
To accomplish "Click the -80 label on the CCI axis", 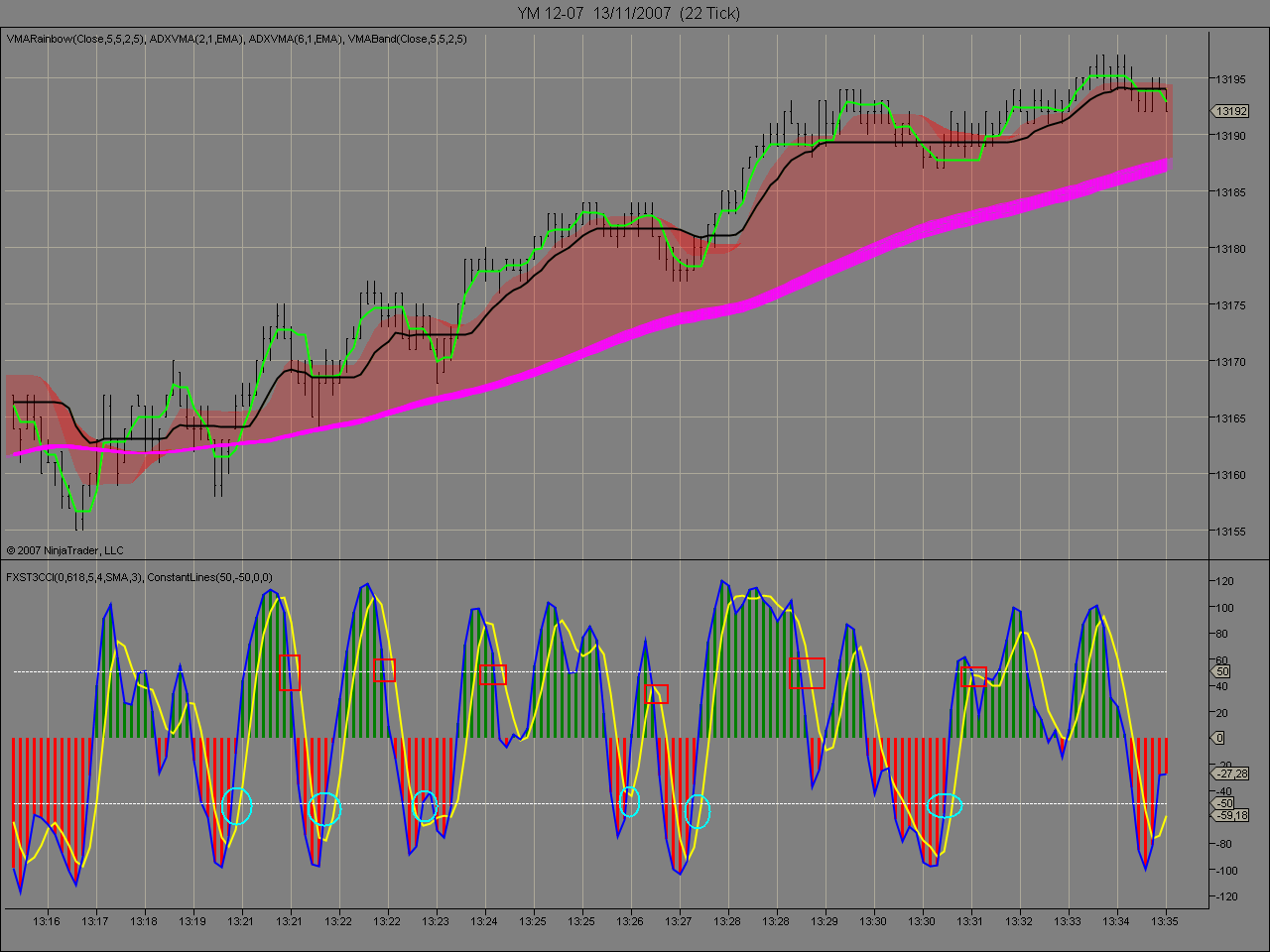I will pos(1223,844).
